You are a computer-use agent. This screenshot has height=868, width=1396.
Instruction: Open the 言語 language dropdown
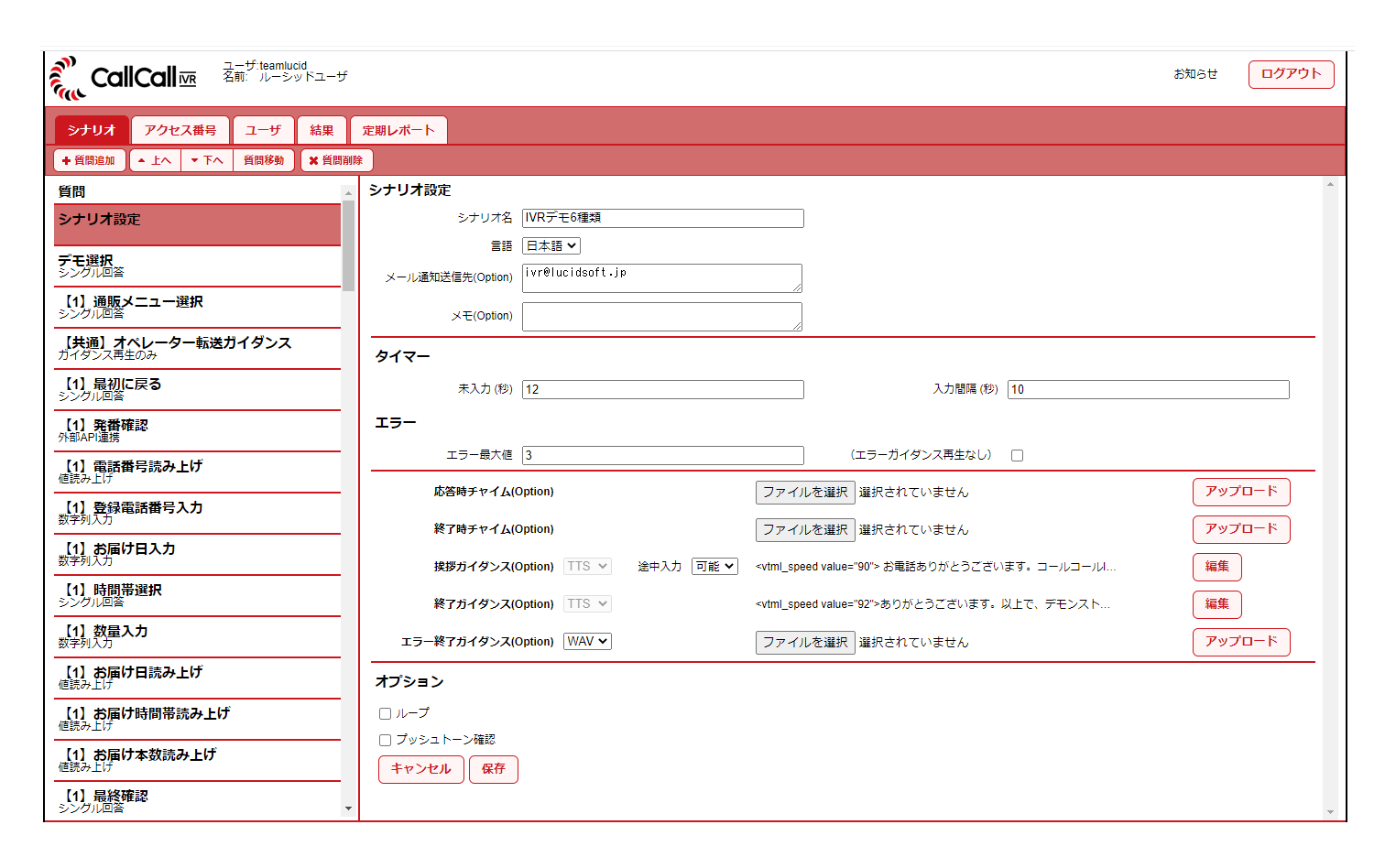[x=551, y=245]
